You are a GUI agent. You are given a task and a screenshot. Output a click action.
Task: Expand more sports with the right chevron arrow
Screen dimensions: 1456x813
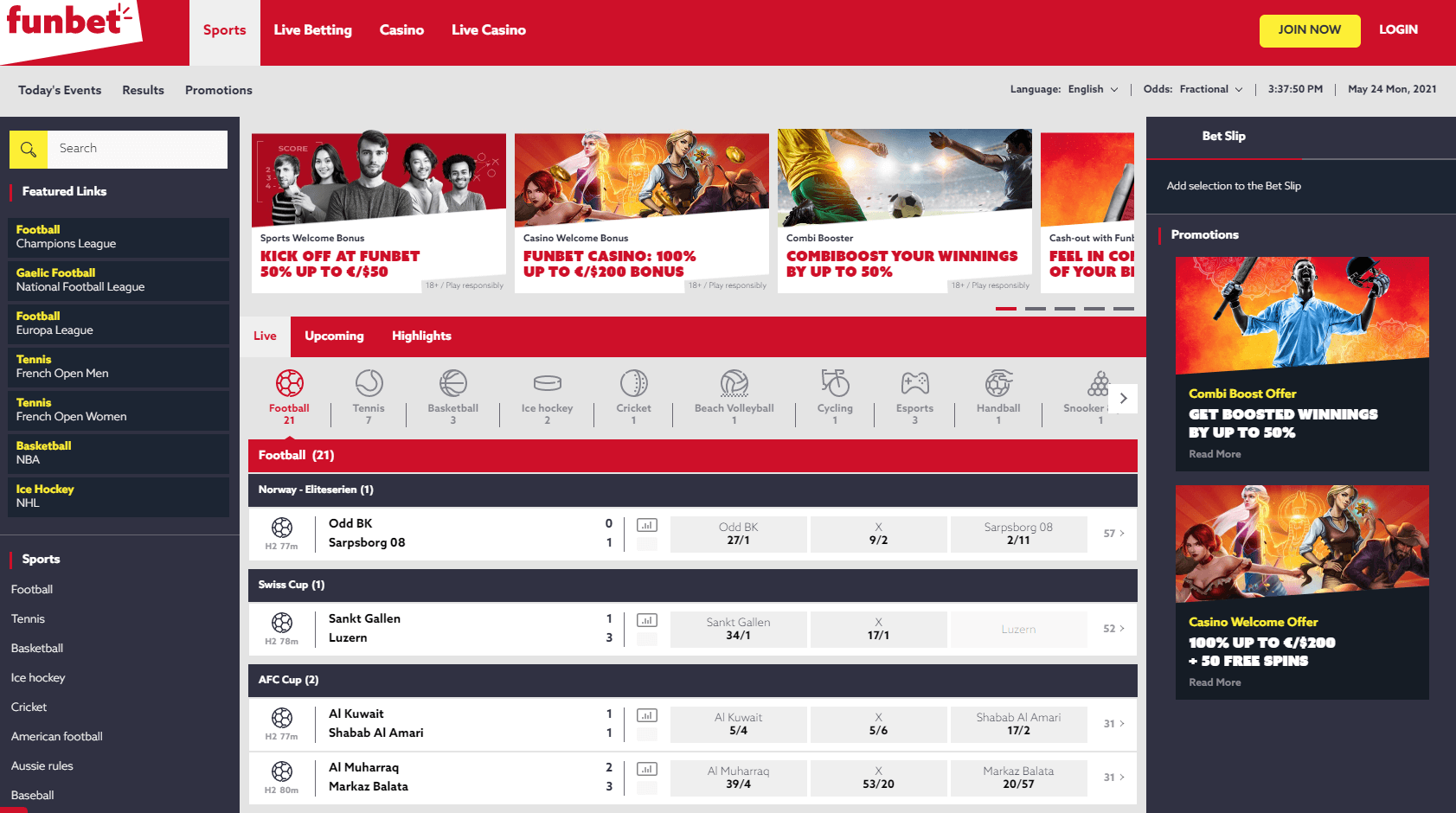click(1123, 398)
